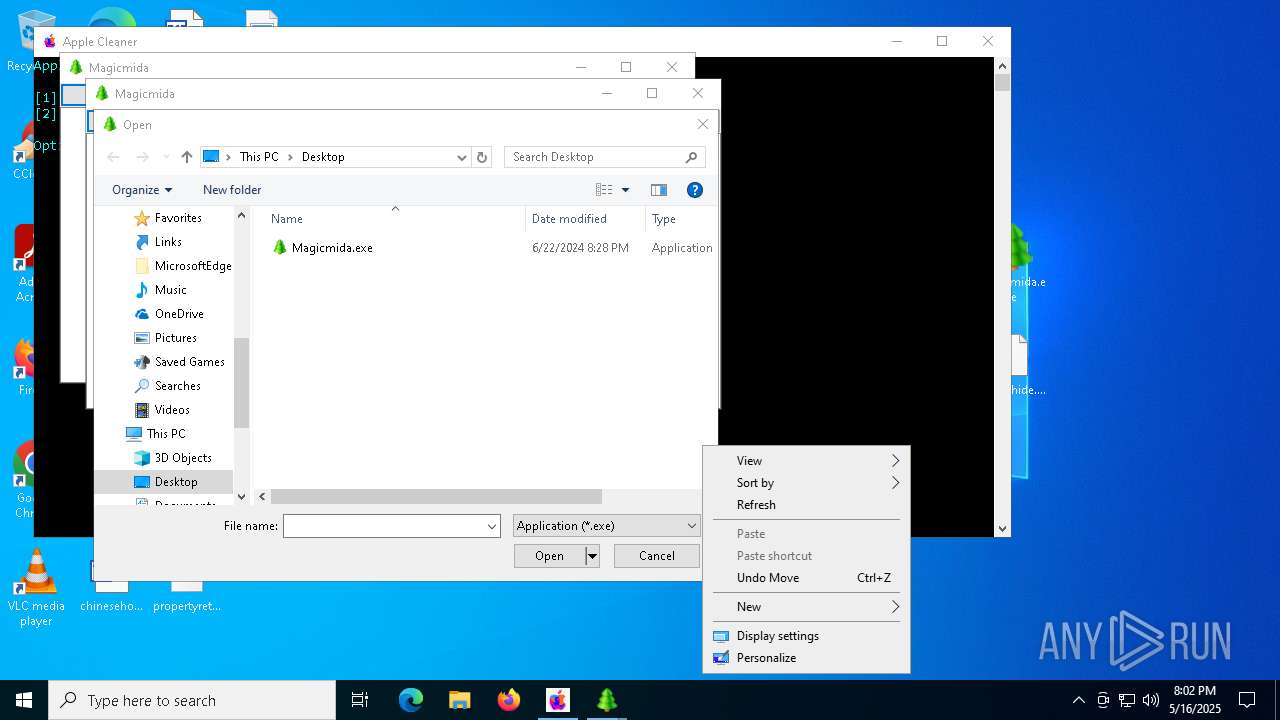
Task: Open the notification center icon
Action: [1247, 700]
